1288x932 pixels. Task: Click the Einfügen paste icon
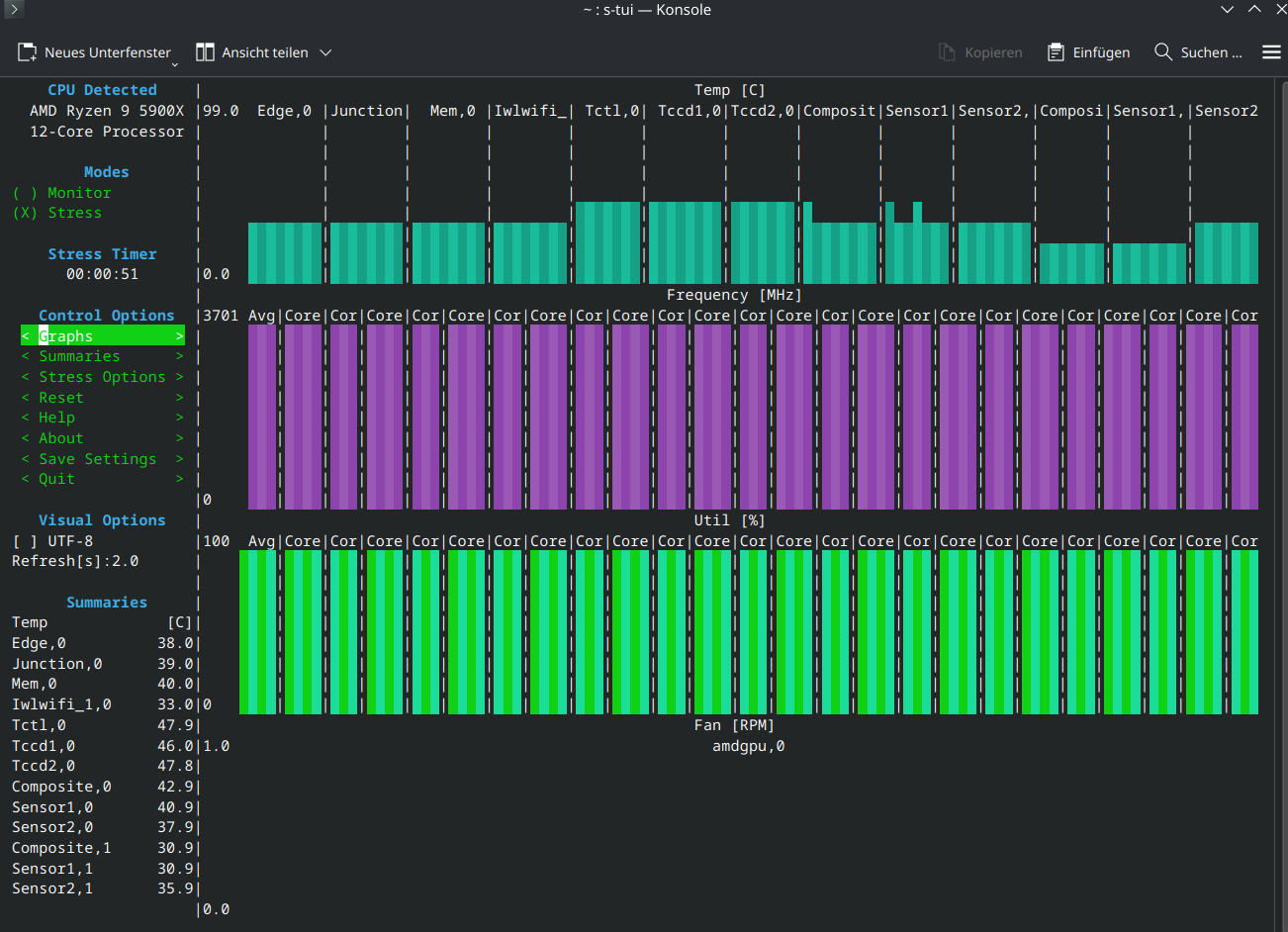[1056, 52]
